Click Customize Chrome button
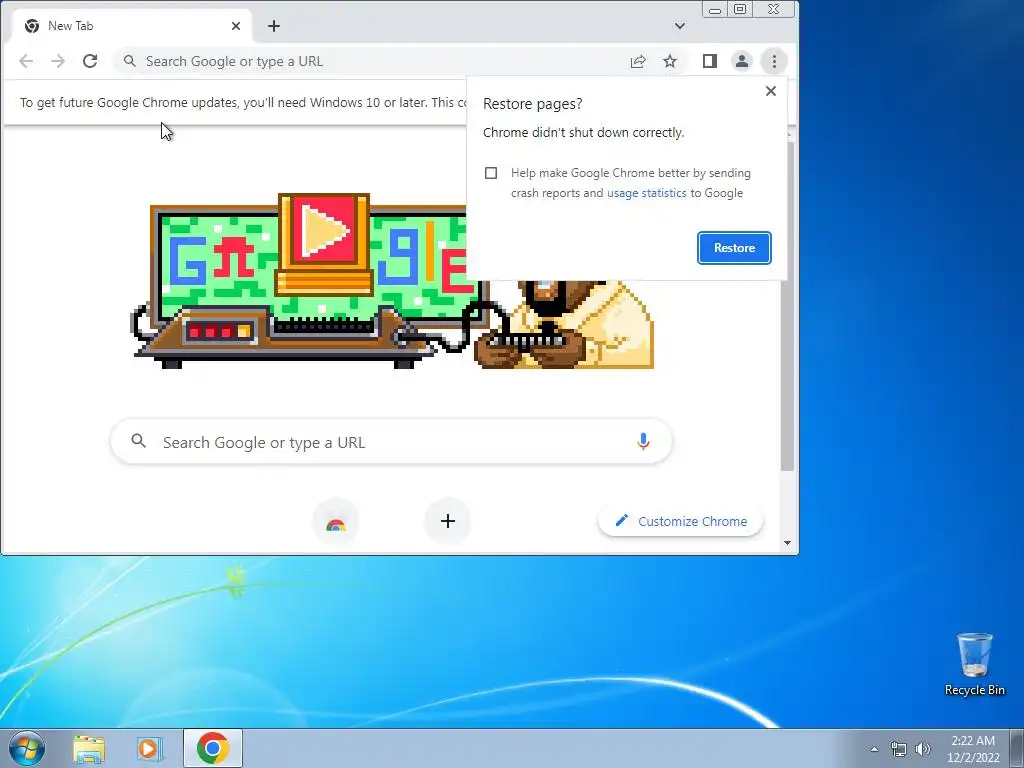1024x768 pixels. pyautogui.click(x=680, y=521)
